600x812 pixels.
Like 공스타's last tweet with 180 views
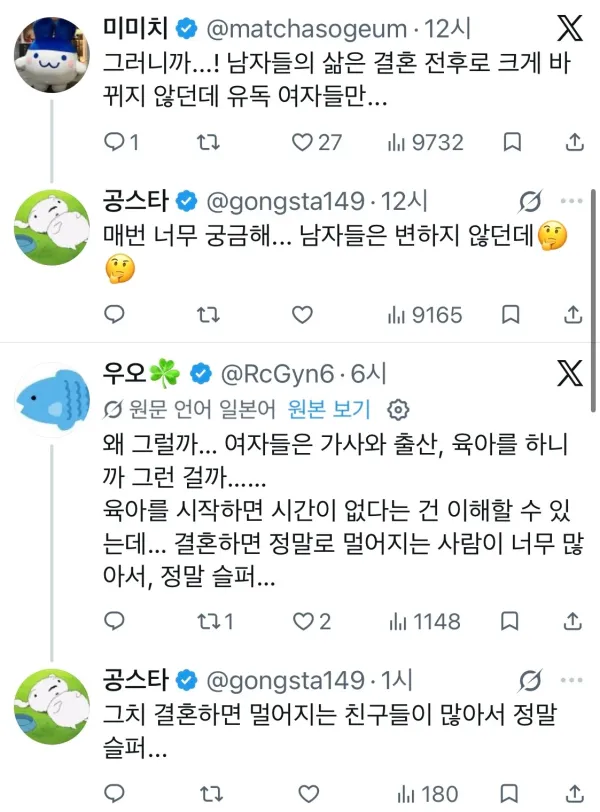pyautogui.click(x=309, y=793)
